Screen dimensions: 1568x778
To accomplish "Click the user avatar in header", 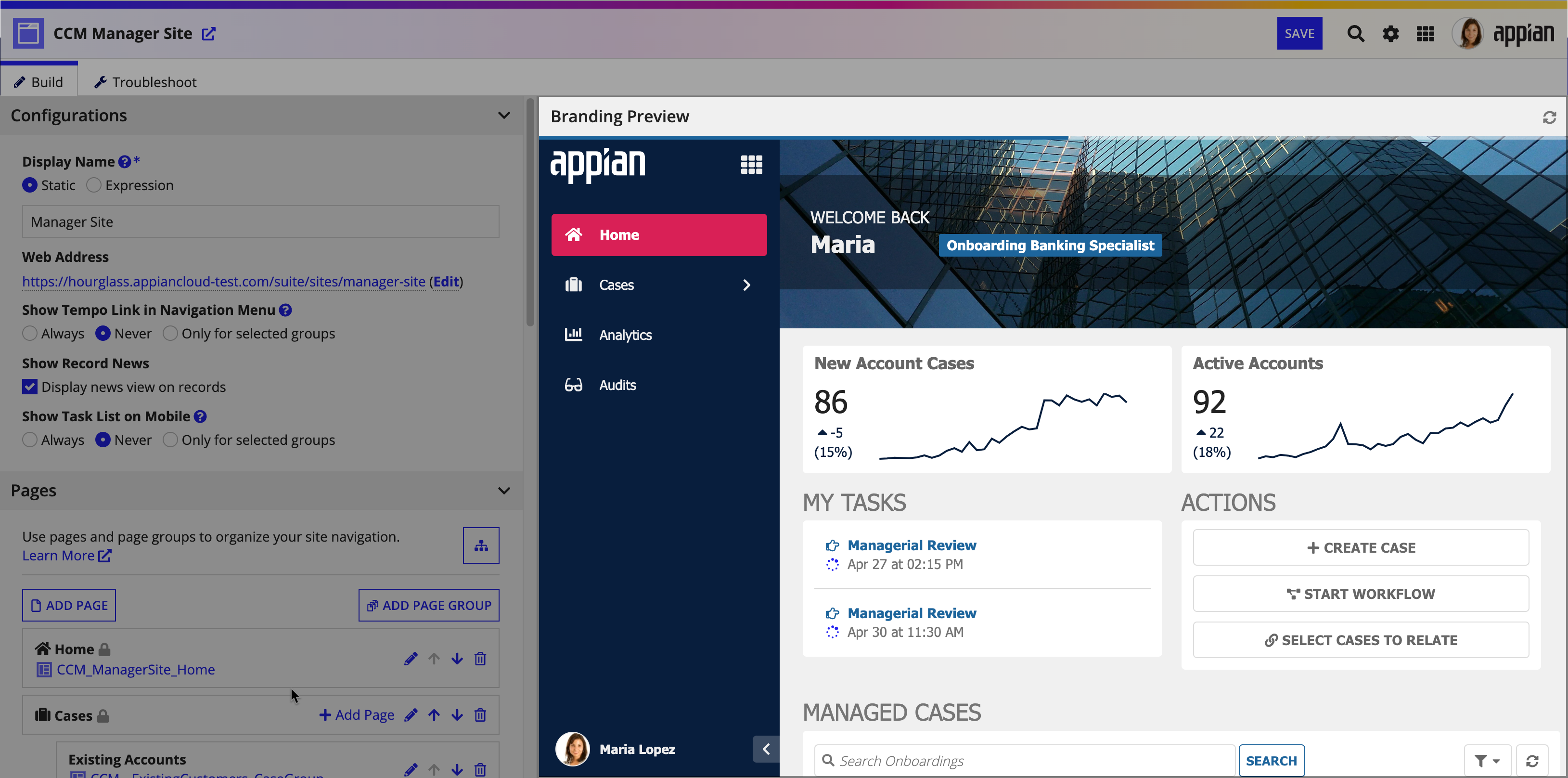I will tap(1468, 34).
